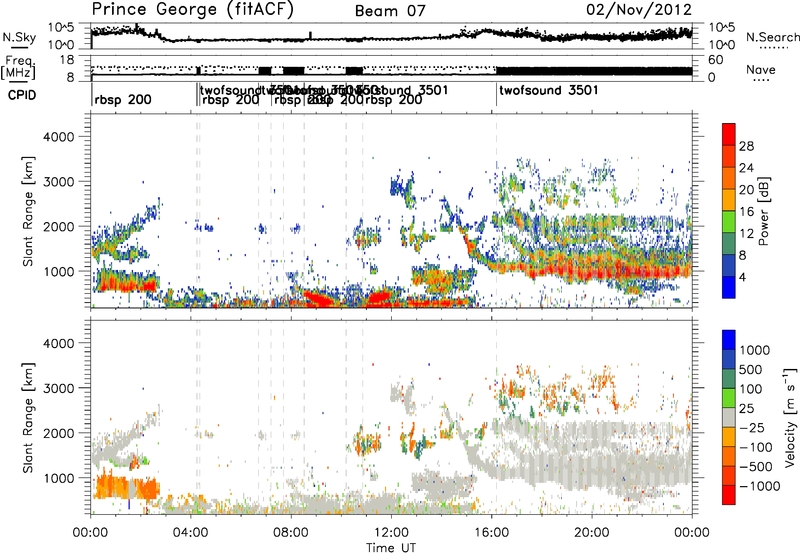Image resolution: width=800 pixels, height=554 pixels.
Task: Click the velocity panel 'Slant Range [km]' label
Action: coord(28,417)
